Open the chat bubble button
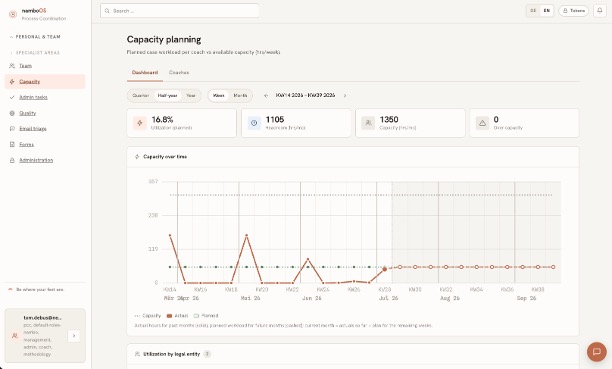This screenshot has width=612, height=369. (x=597, y=351)
